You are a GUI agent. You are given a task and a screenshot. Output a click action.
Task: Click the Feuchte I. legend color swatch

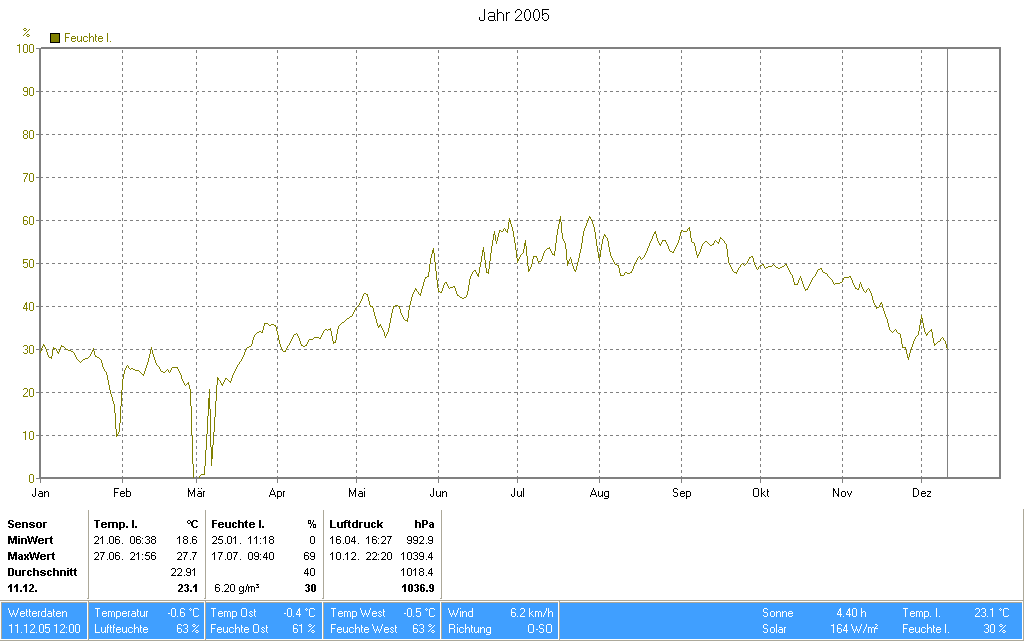tap(55, 38)
